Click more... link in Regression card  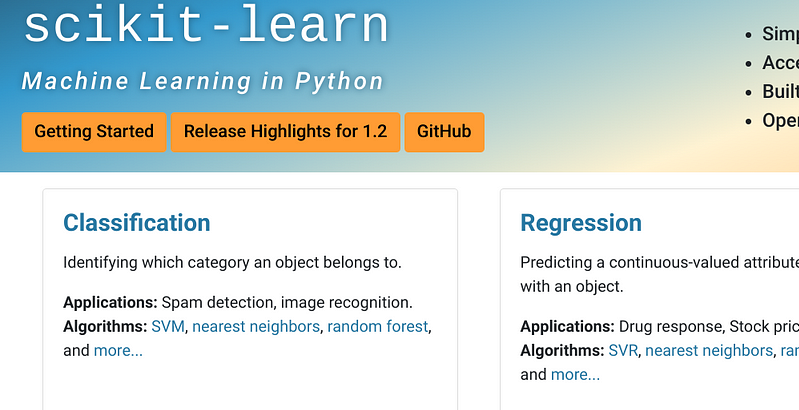pos(575,374)
